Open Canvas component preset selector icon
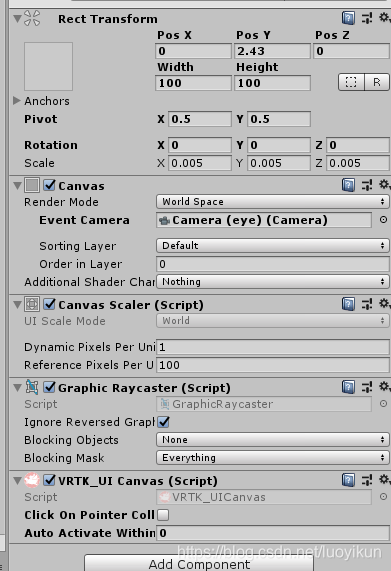 click(x=367, y=185)
